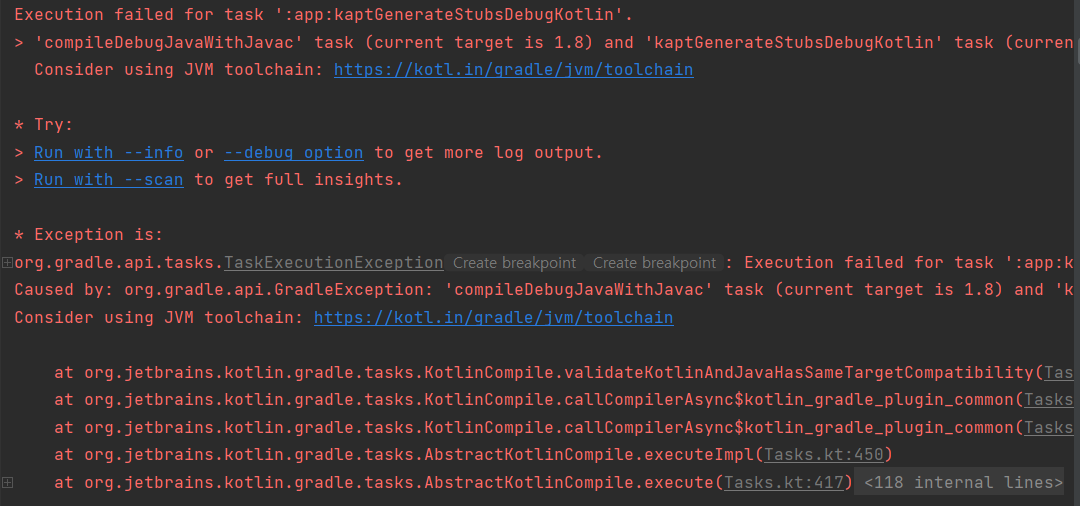Click the 'Run with --info' link
This screenshot has width=1080, height=506.
(x=109, y=152)
